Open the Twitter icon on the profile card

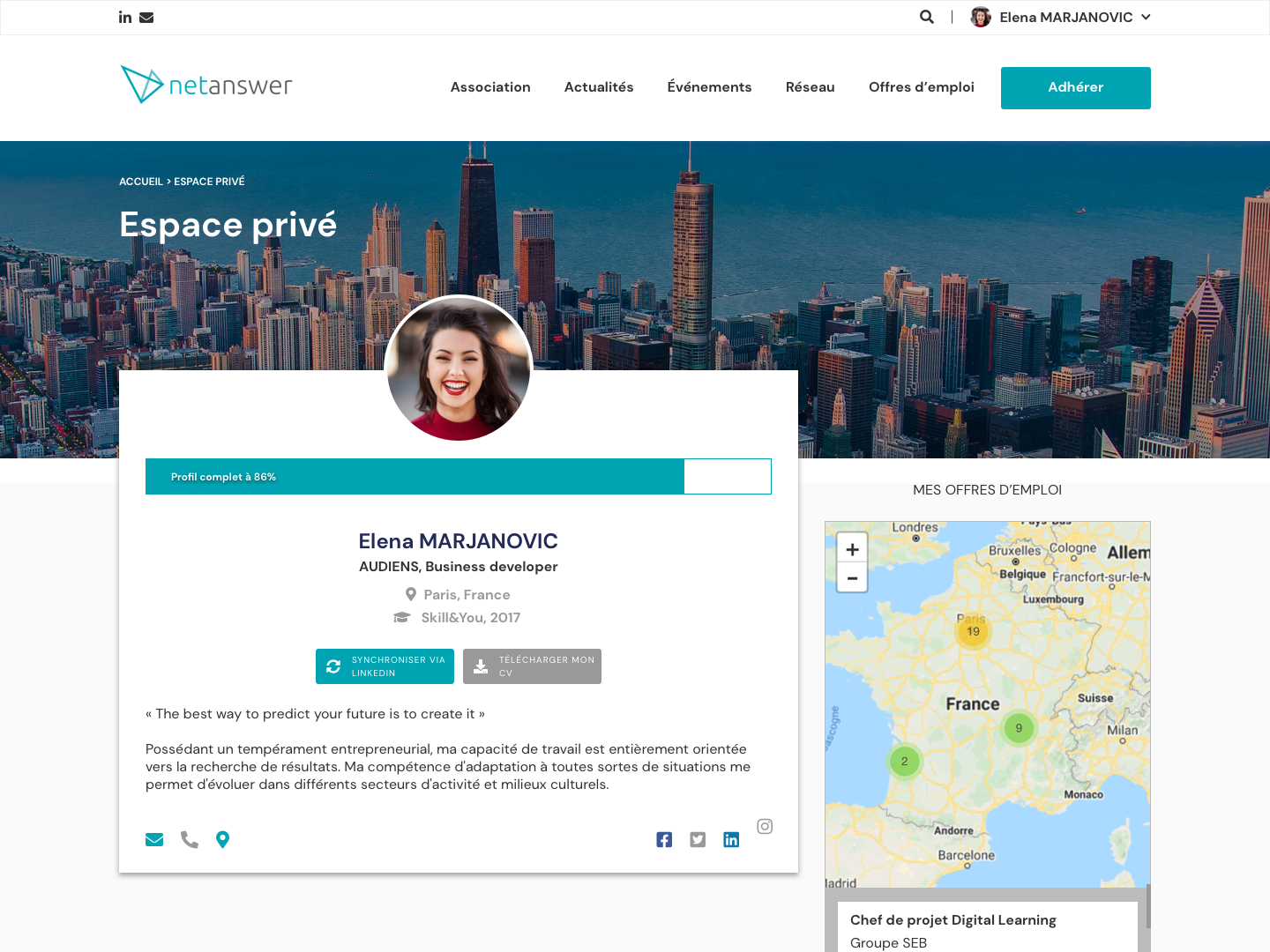(698, 839)
